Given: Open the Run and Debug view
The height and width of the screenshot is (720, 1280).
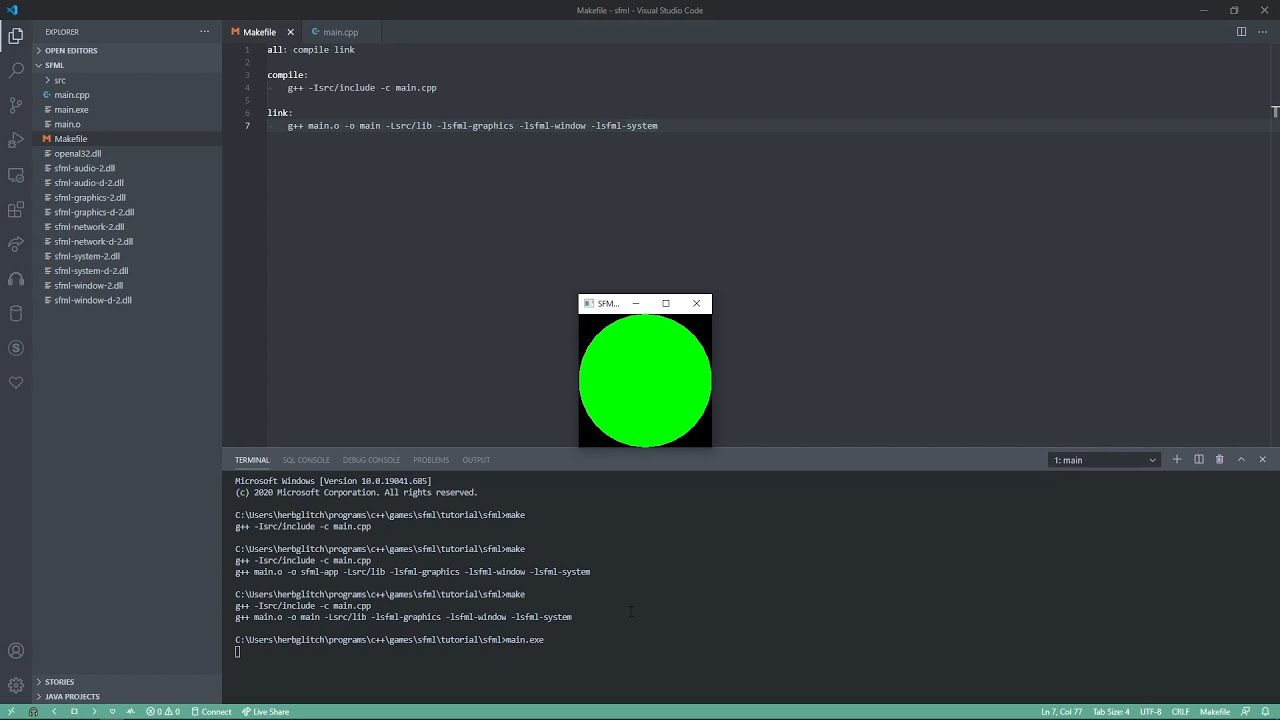Looking at the screenshot, I should point(16,140).
